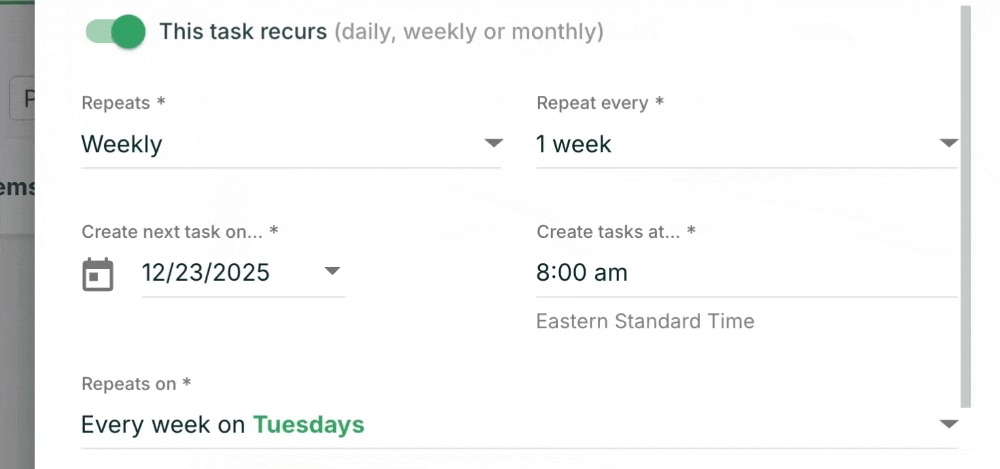
Task: Click the partially hidden button behind the dialog
Action: (x=22, y=100)
